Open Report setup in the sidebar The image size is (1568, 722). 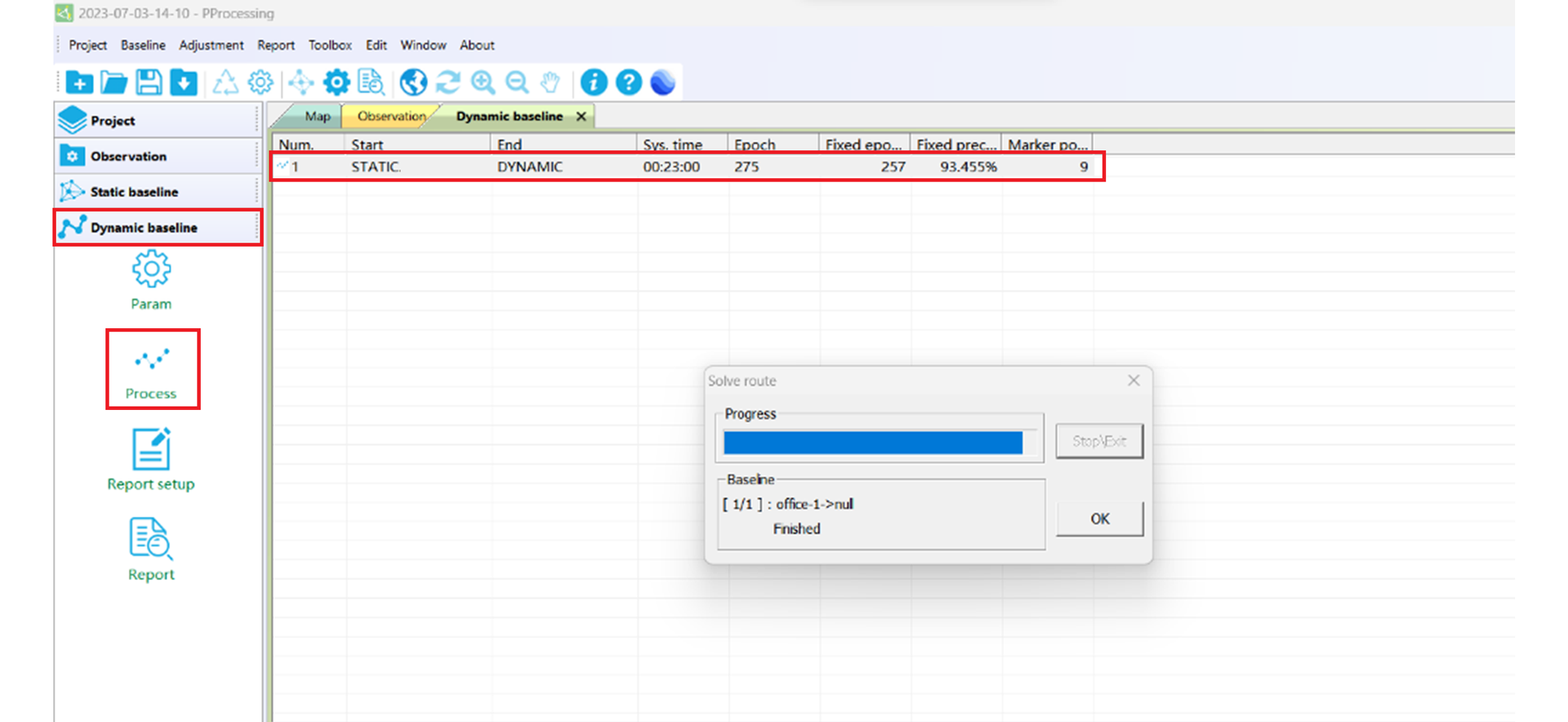pyautogui.click(x=151, y=460)
